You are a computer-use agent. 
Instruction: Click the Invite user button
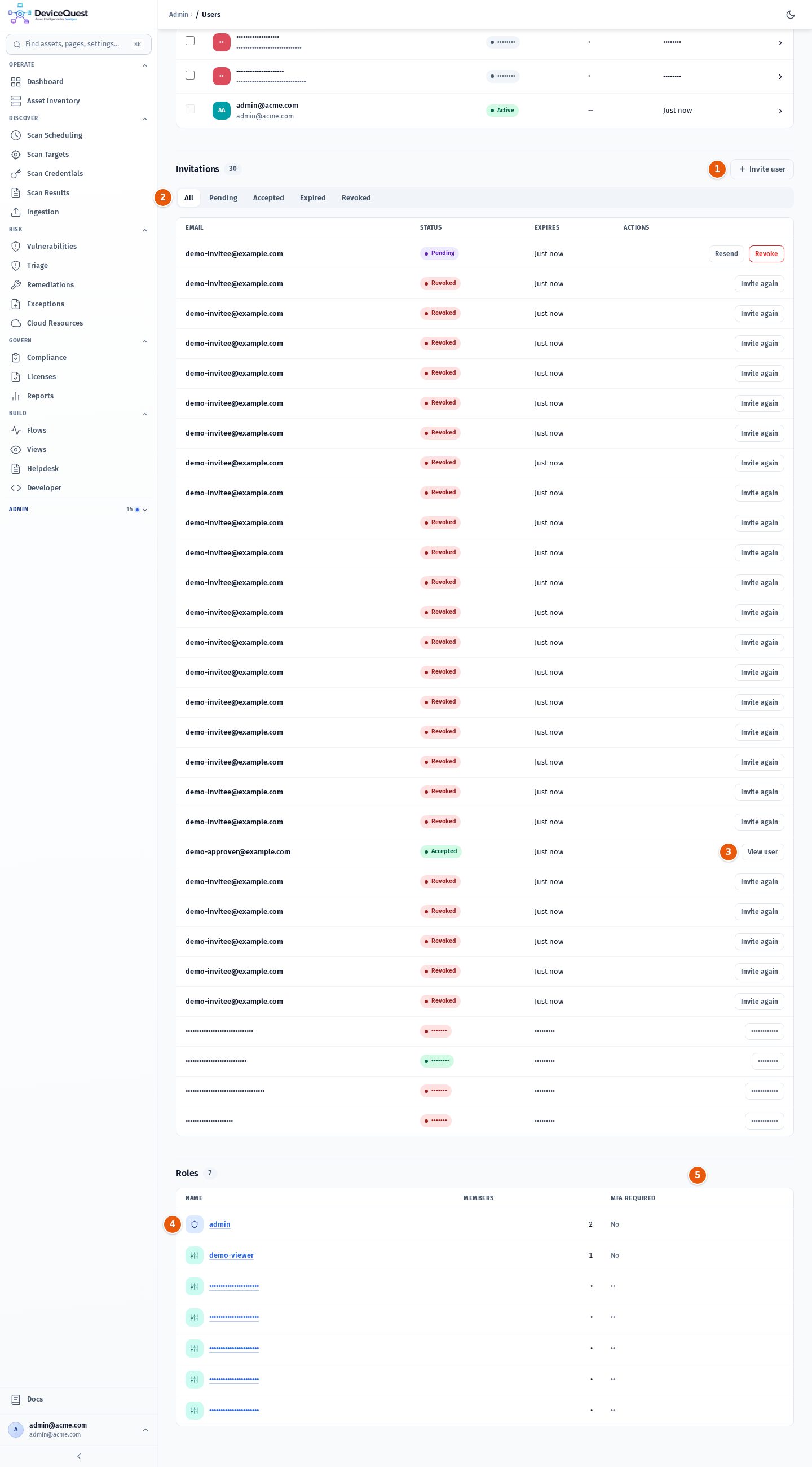[761, 169]
